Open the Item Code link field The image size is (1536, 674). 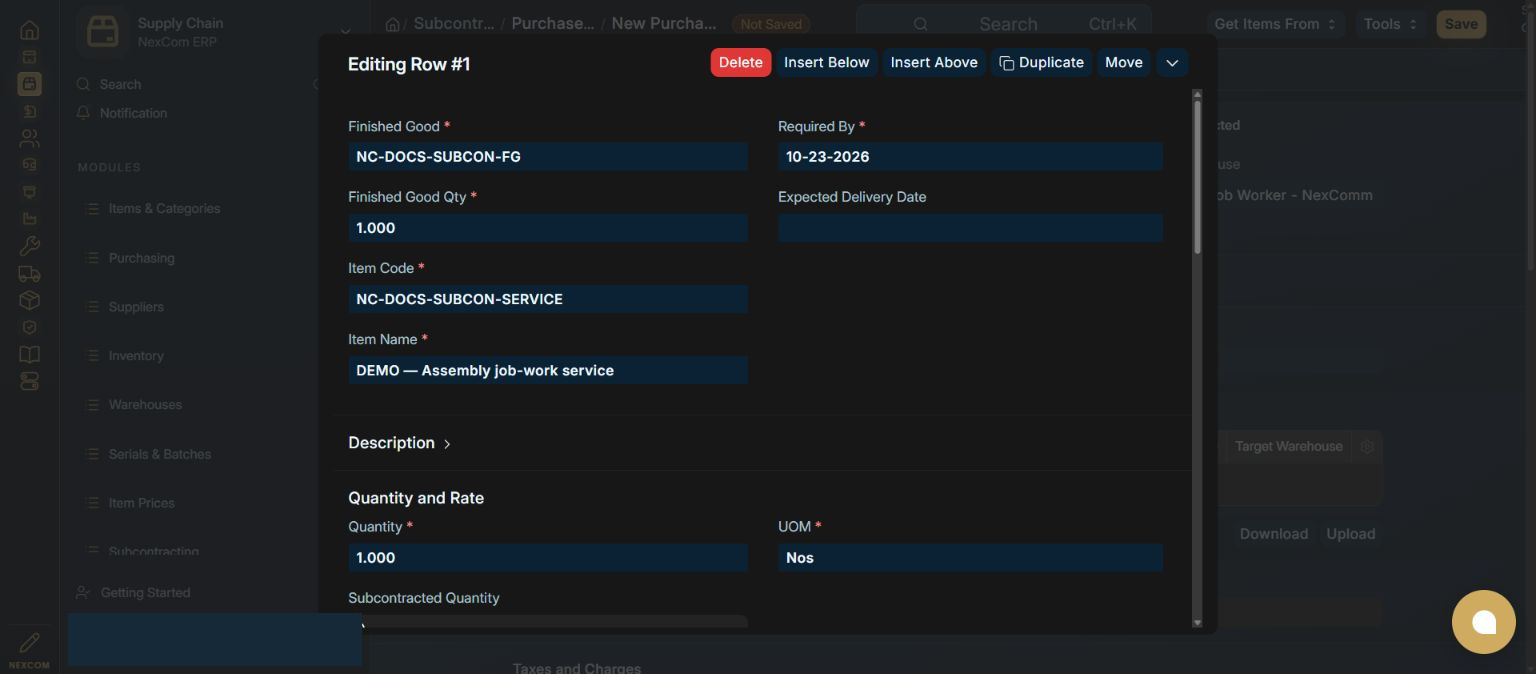pyautogui.click(x=548, y=299)
